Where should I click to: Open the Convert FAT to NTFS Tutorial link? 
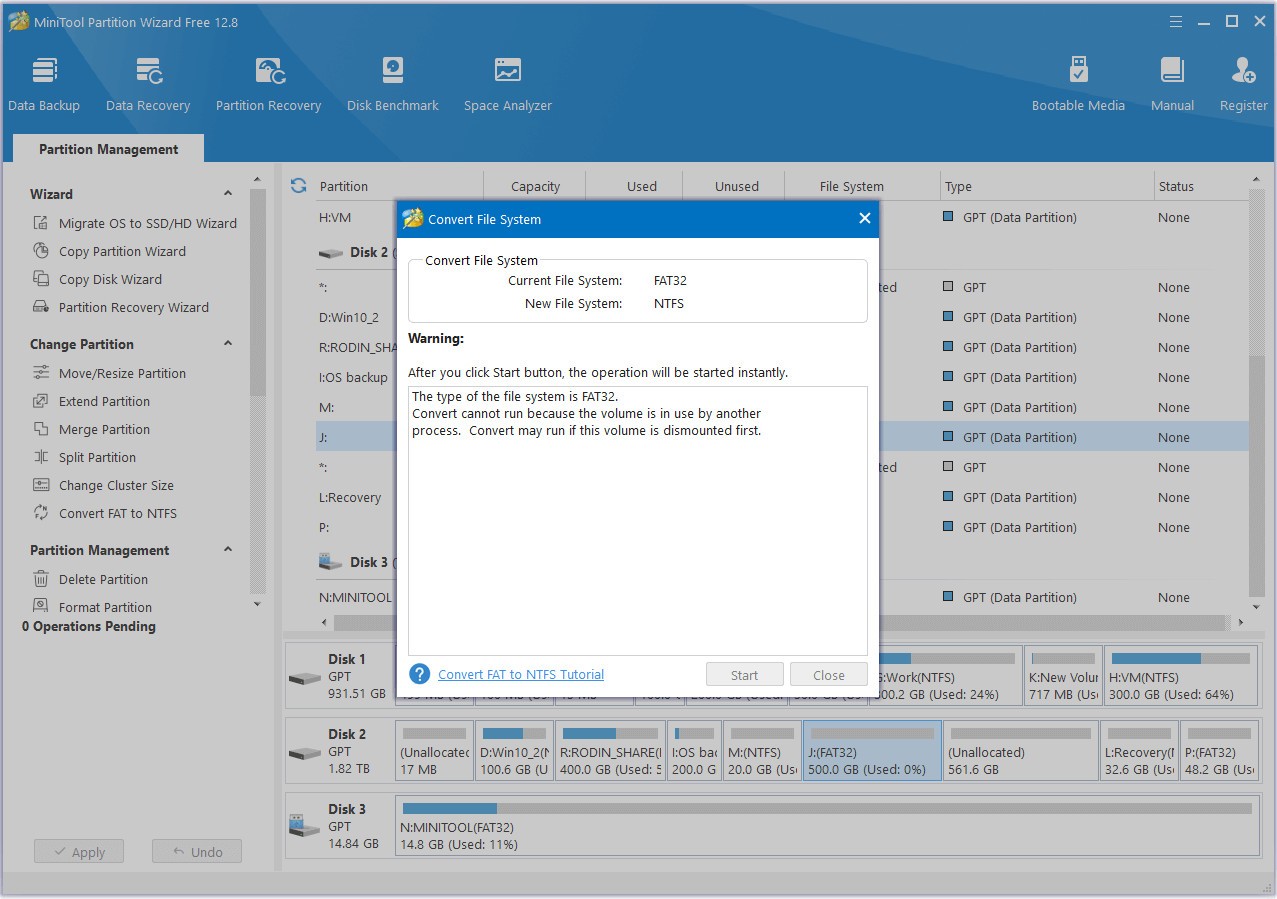(x=520, y=674)
